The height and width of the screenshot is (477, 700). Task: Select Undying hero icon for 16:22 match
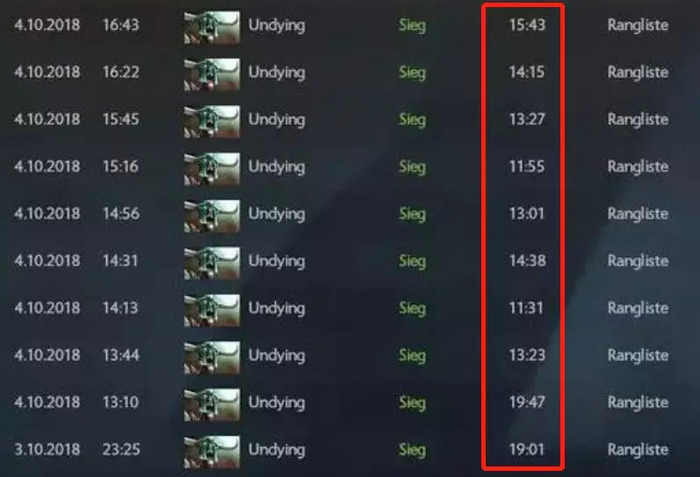[212, 75]
